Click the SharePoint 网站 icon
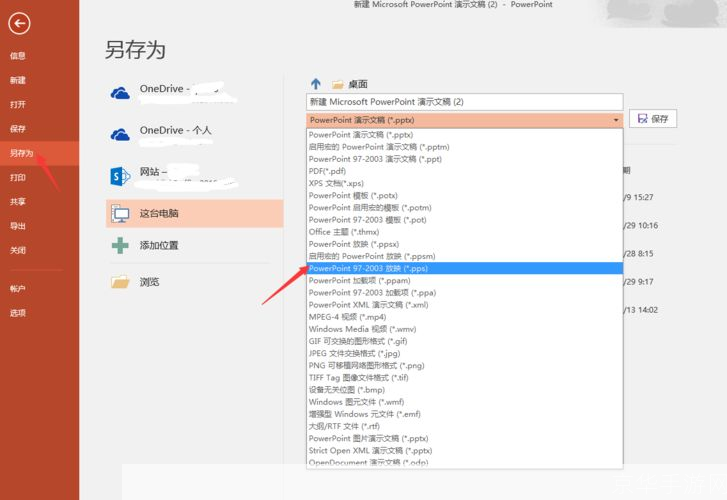The image size is (727, 500). [120, 176]
